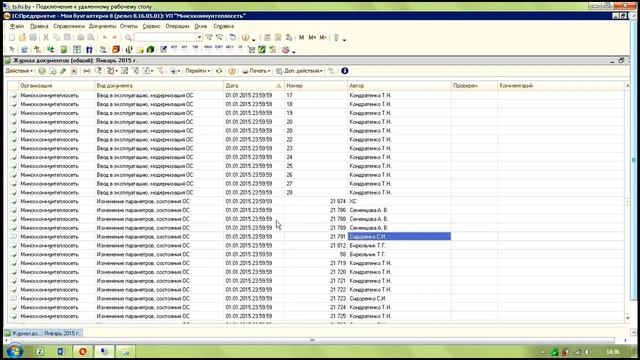Select the highlighted Сидоренко С.И. cell
The height and width of the screenshot is (360, 640).
(x=399, y=236)
